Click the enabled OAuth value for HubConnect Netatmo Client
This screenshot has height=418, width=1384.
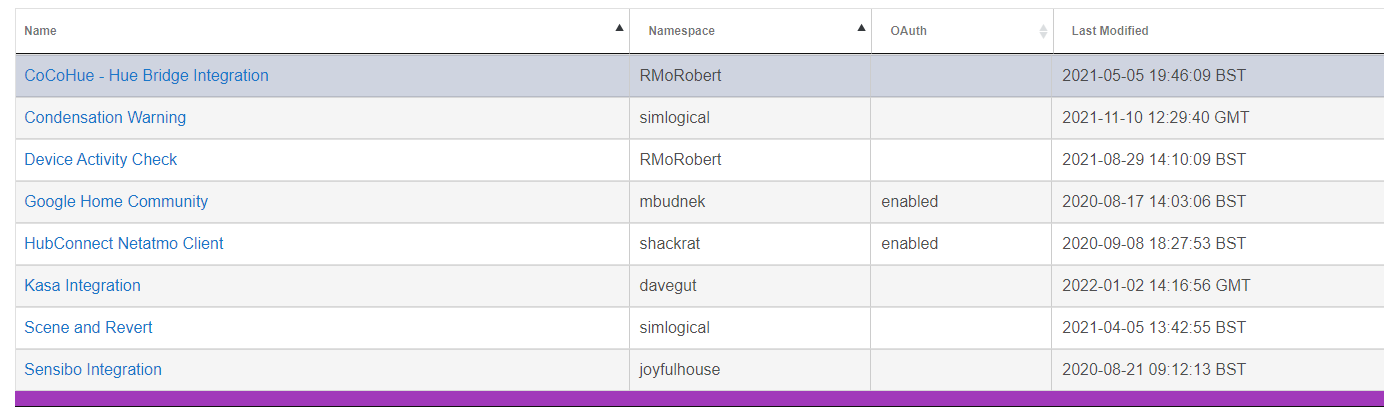(910, 244)
